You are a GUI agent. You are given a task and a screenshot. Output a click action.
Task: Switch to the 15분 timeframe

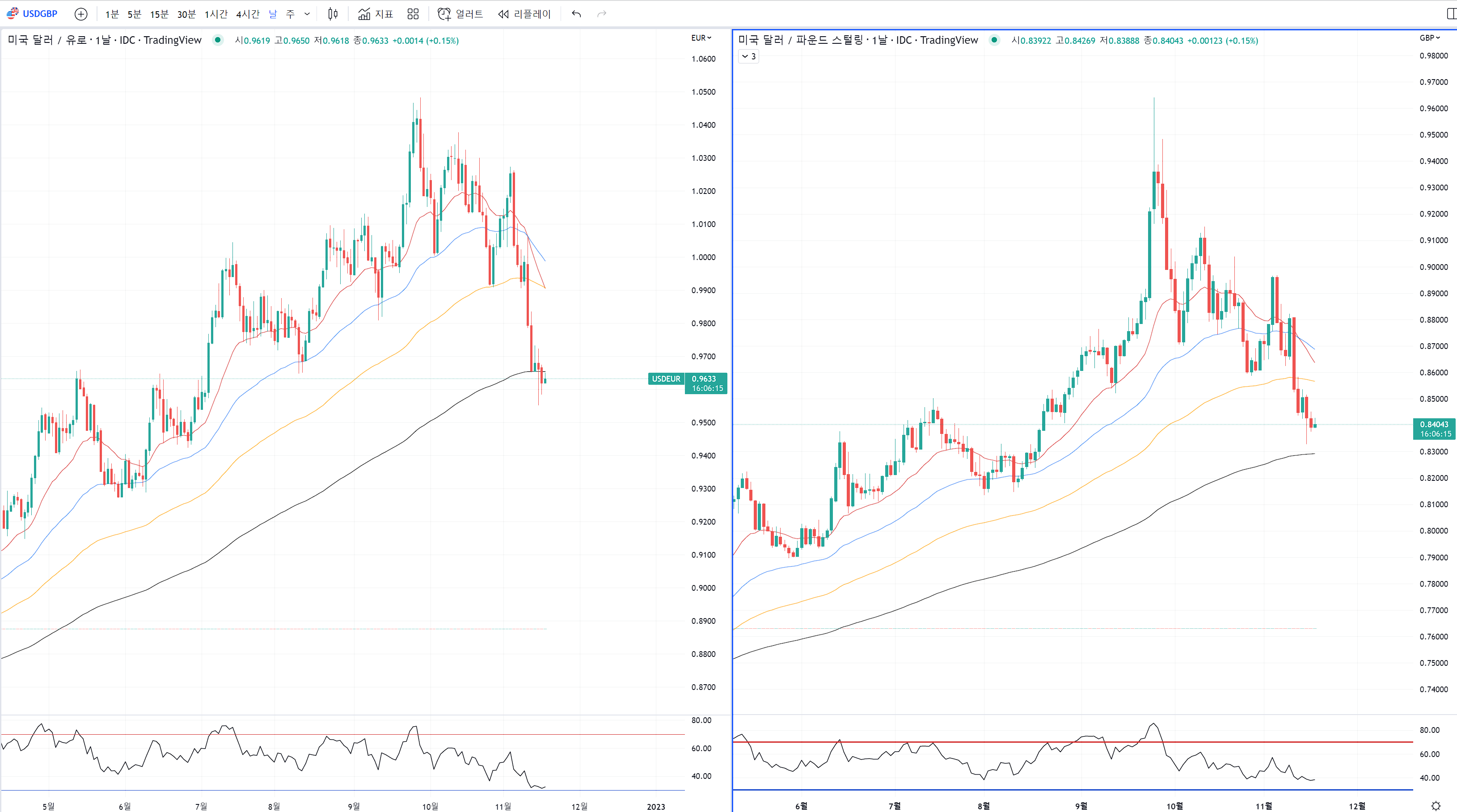click(x=159, y=14)
